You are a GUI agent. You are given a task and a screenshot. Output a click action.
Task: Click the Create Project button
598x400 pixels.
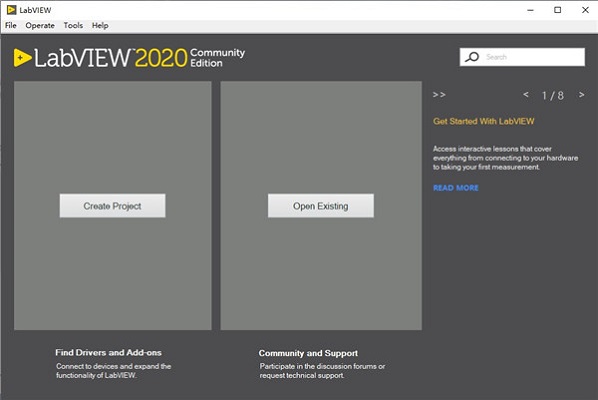click(113, 206)
